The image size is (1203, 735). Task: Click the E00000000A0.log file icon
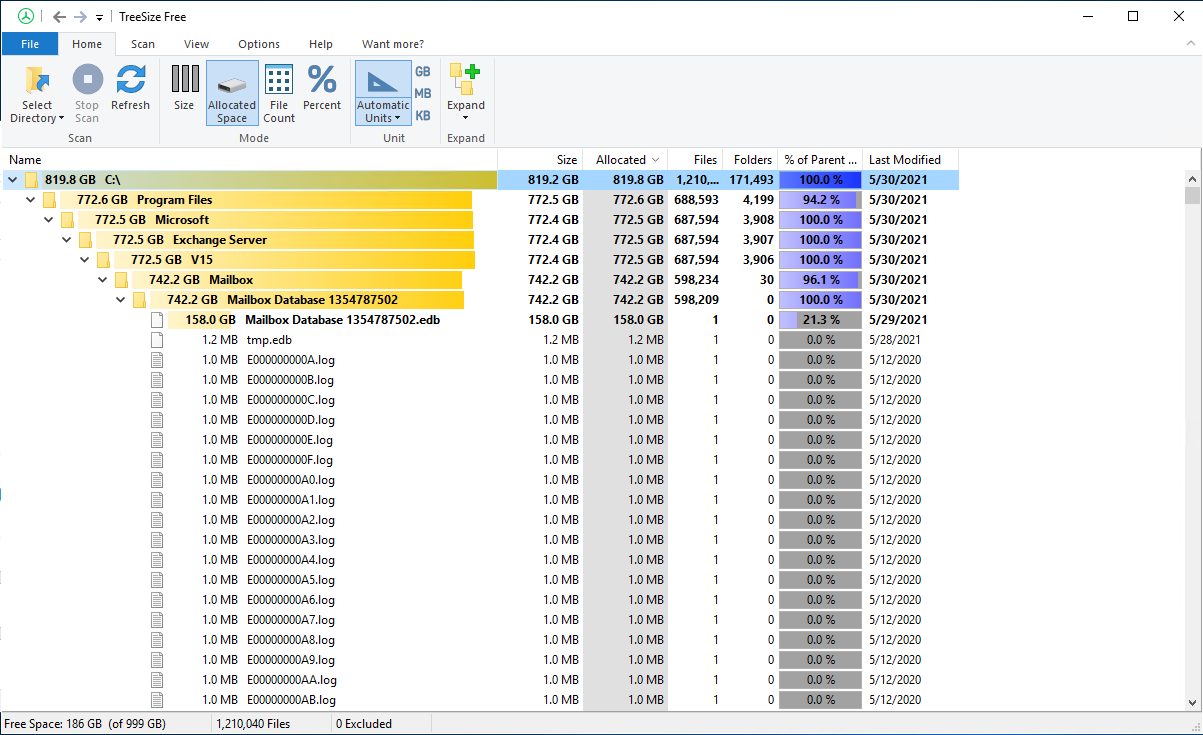click(156, 480)
